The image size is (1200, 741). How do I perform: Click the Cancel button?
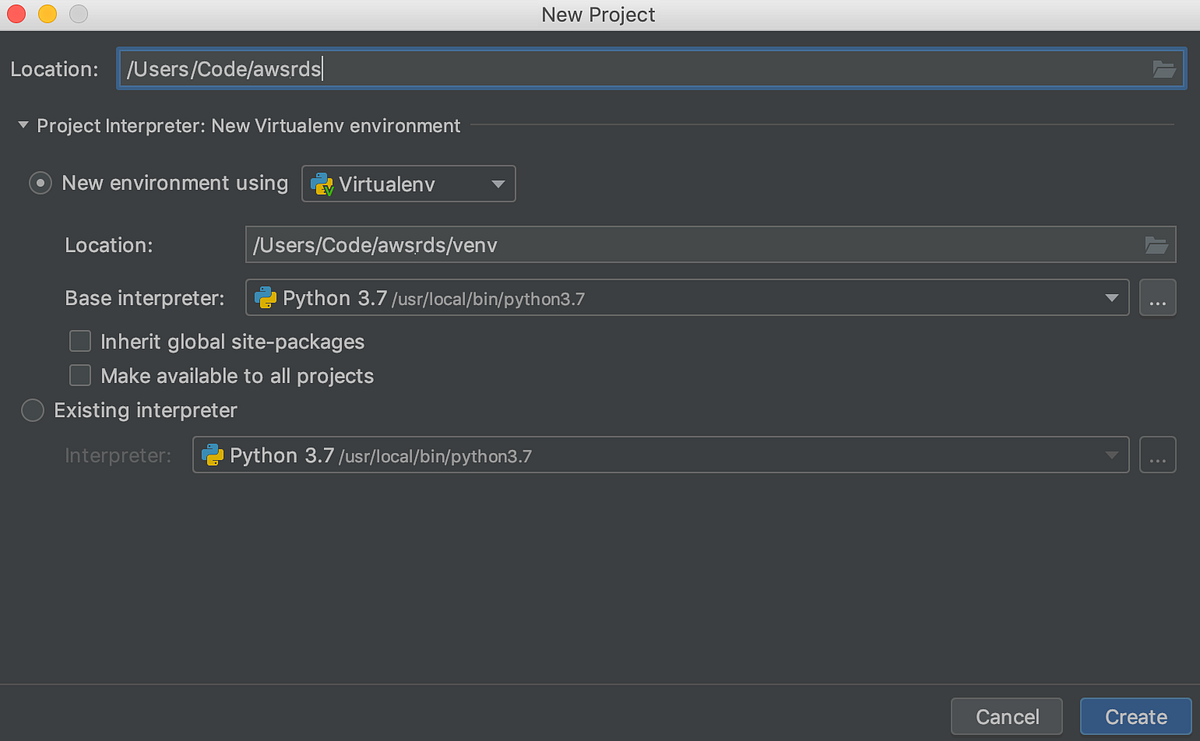coord(1007,716)
